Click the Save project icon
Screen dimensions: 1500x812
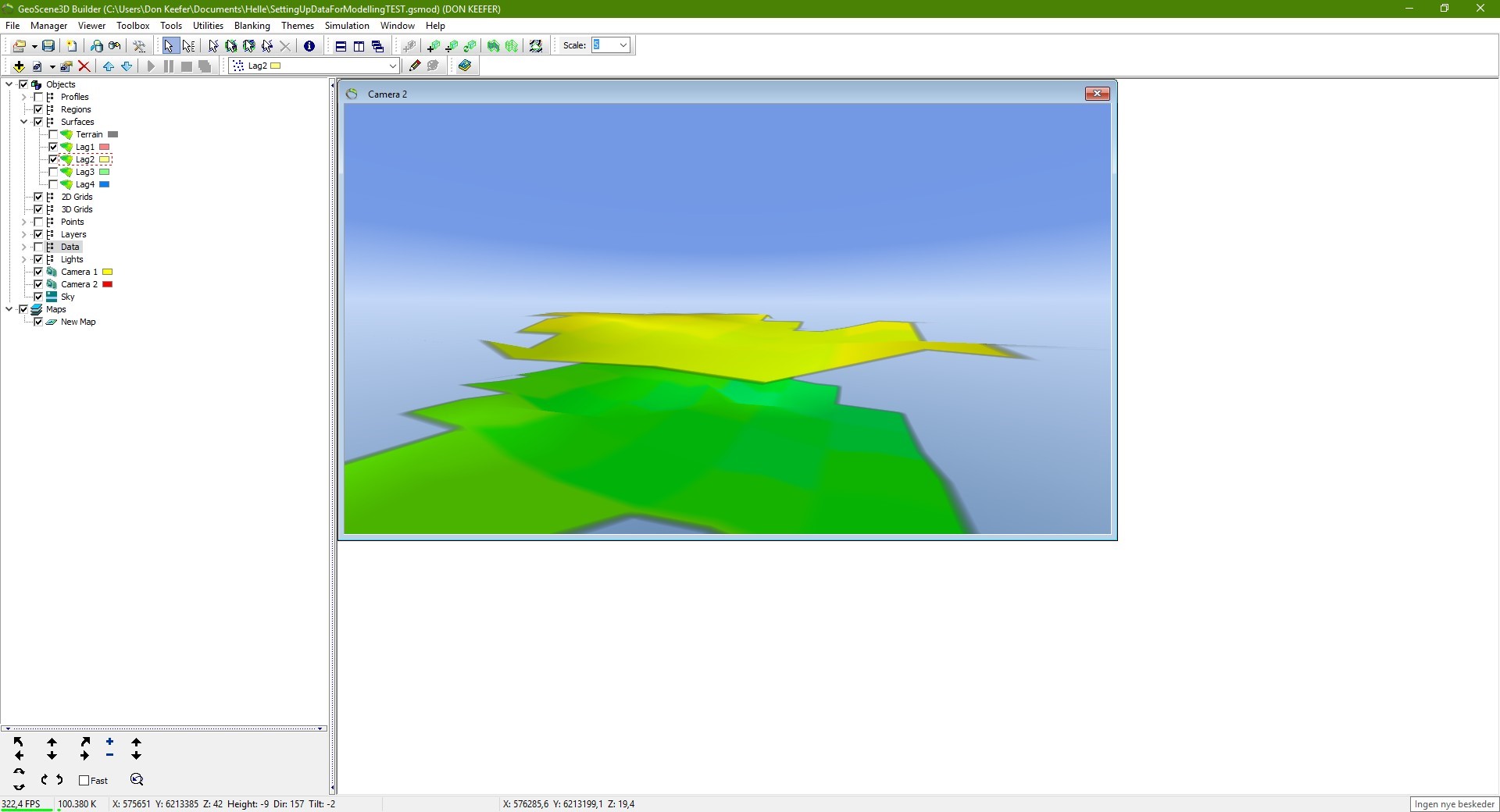pos(48,46)
